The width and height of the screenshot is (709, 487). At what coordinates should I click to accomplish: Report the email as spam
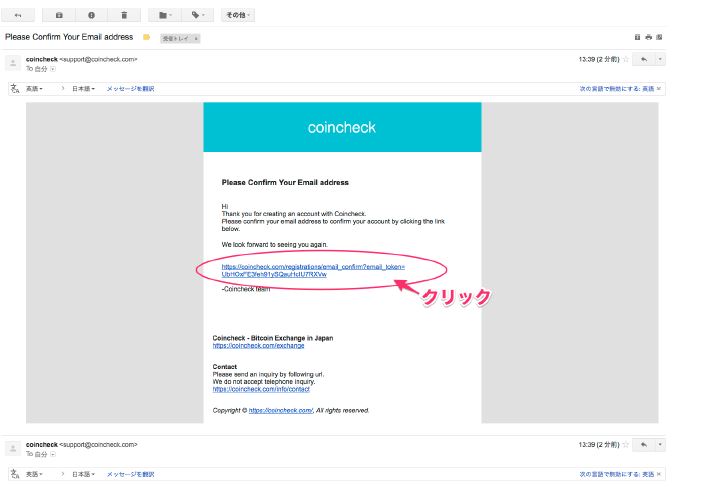point(91,15)
